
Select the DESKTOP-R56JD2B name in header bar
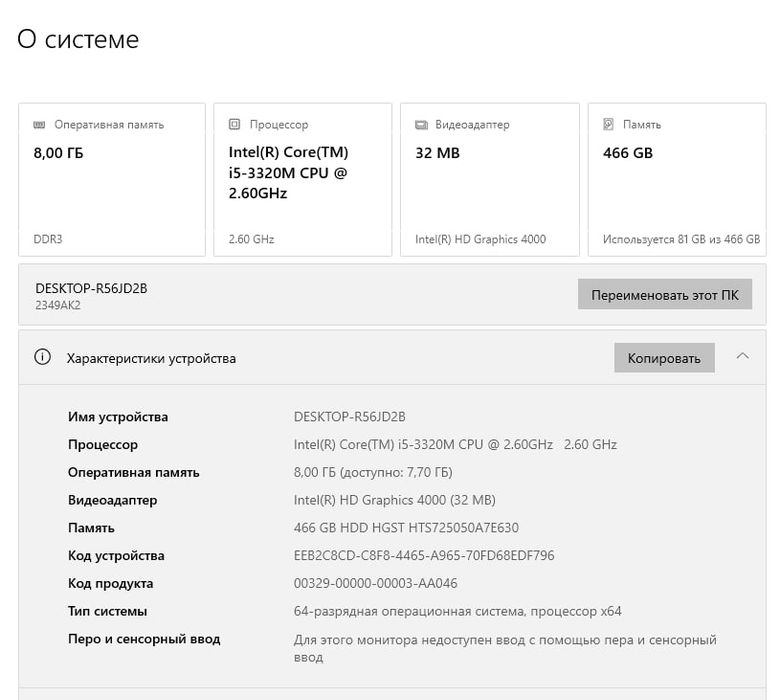(91, 289)
